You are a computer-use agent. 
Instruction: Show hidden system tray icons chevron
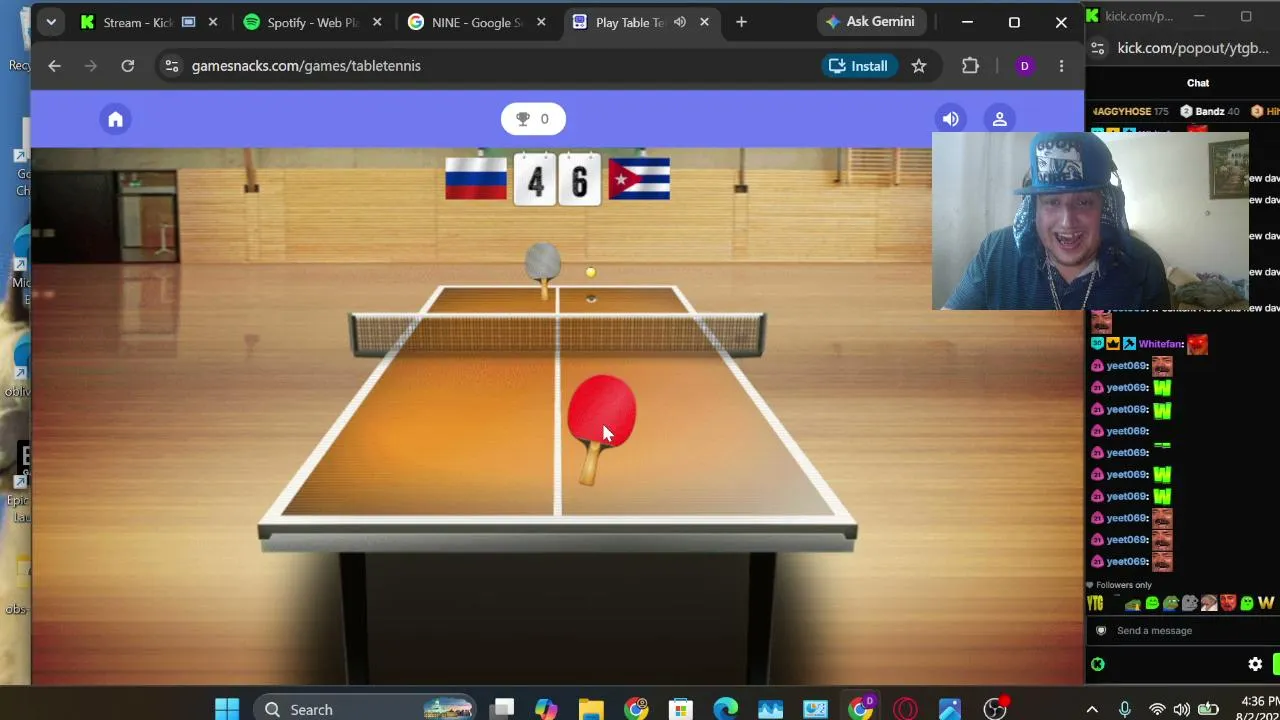click(x=1092, y=709)
